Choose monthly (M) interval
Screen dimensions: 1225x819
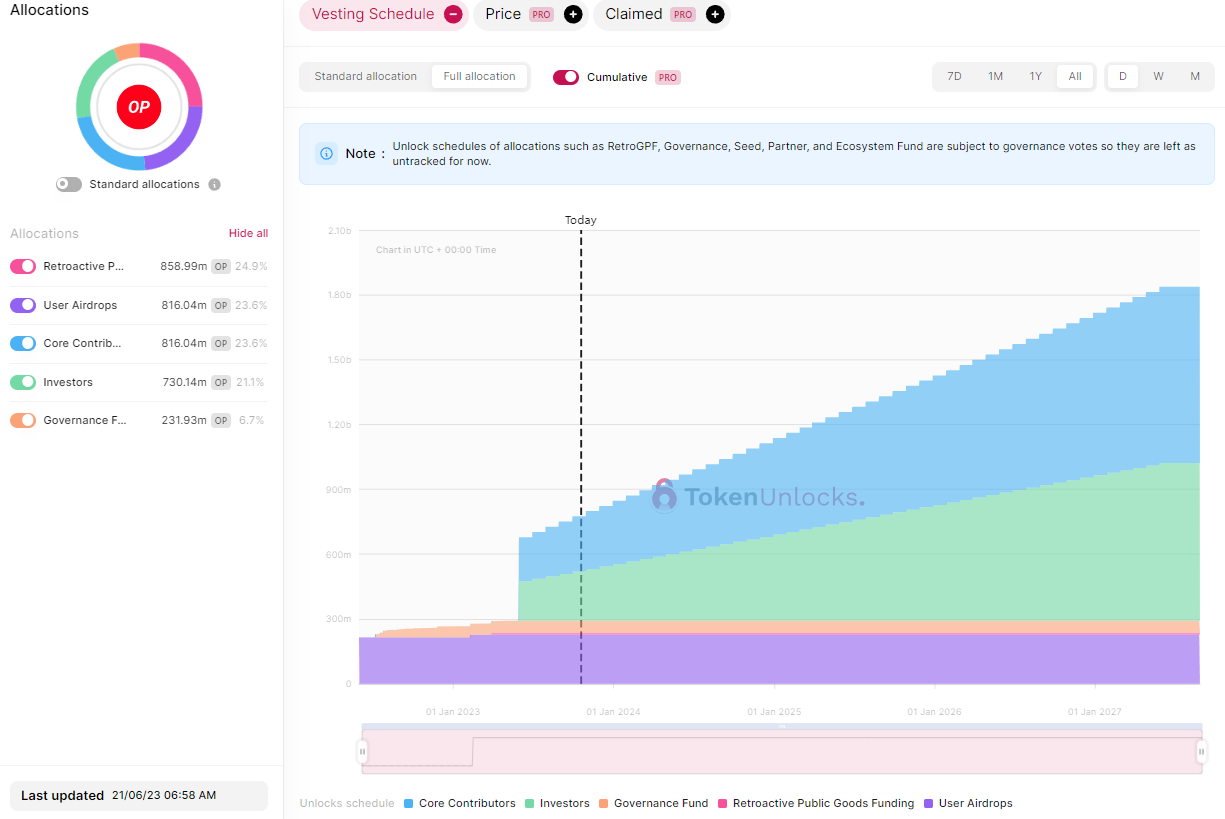[x=1195, y=77]
